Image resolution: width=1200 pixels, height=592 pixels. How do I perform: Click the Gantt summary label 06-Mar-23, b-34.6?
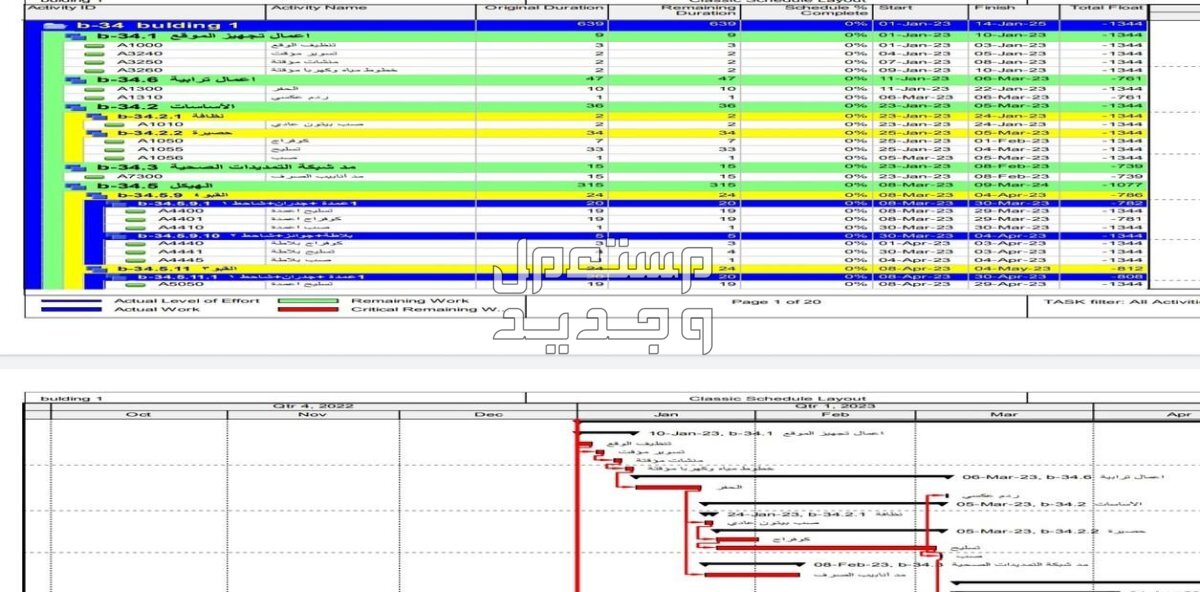1027,477
